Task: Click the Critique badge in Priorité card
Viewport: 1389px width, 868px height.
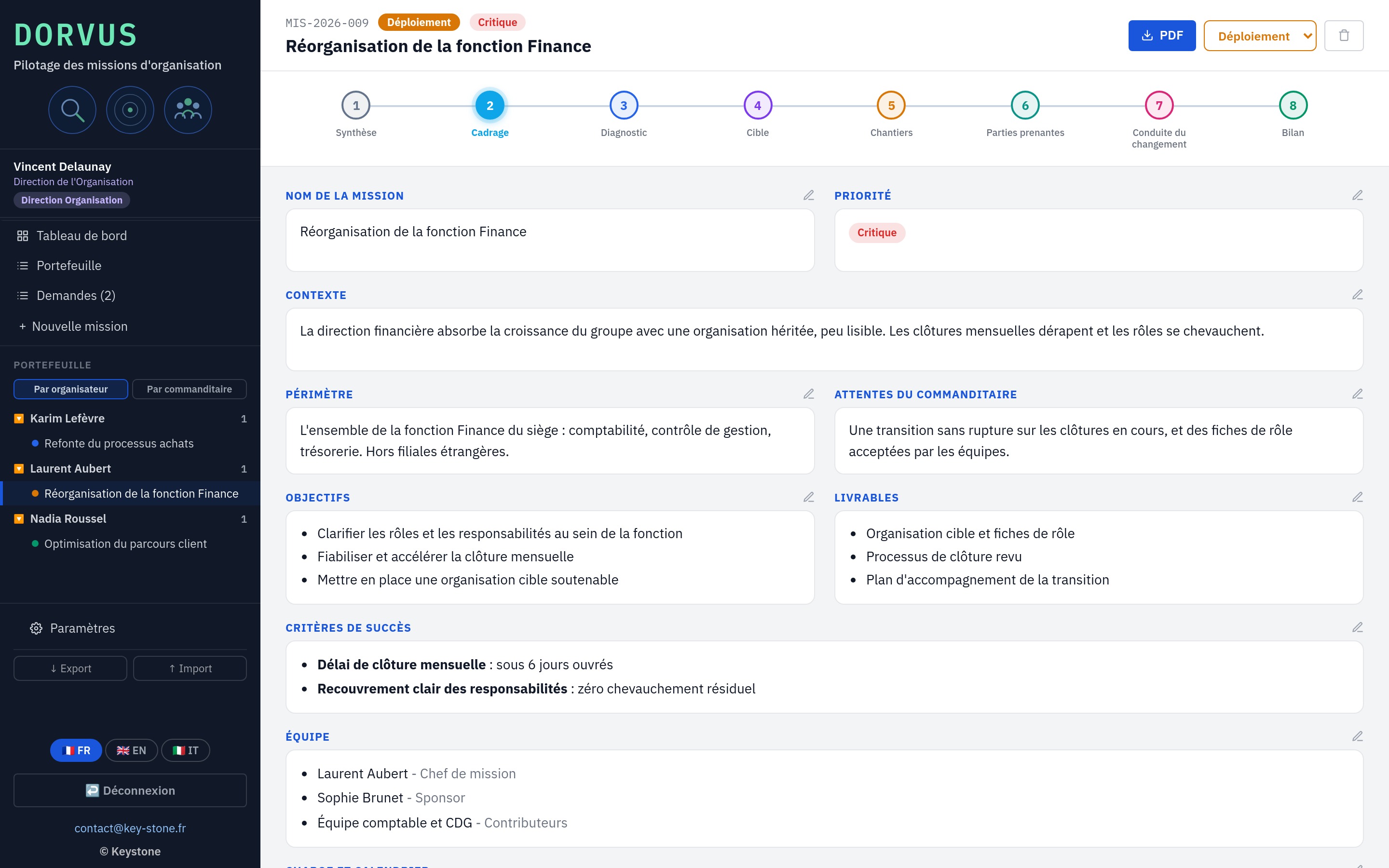Action: click(x=876, y=232)
